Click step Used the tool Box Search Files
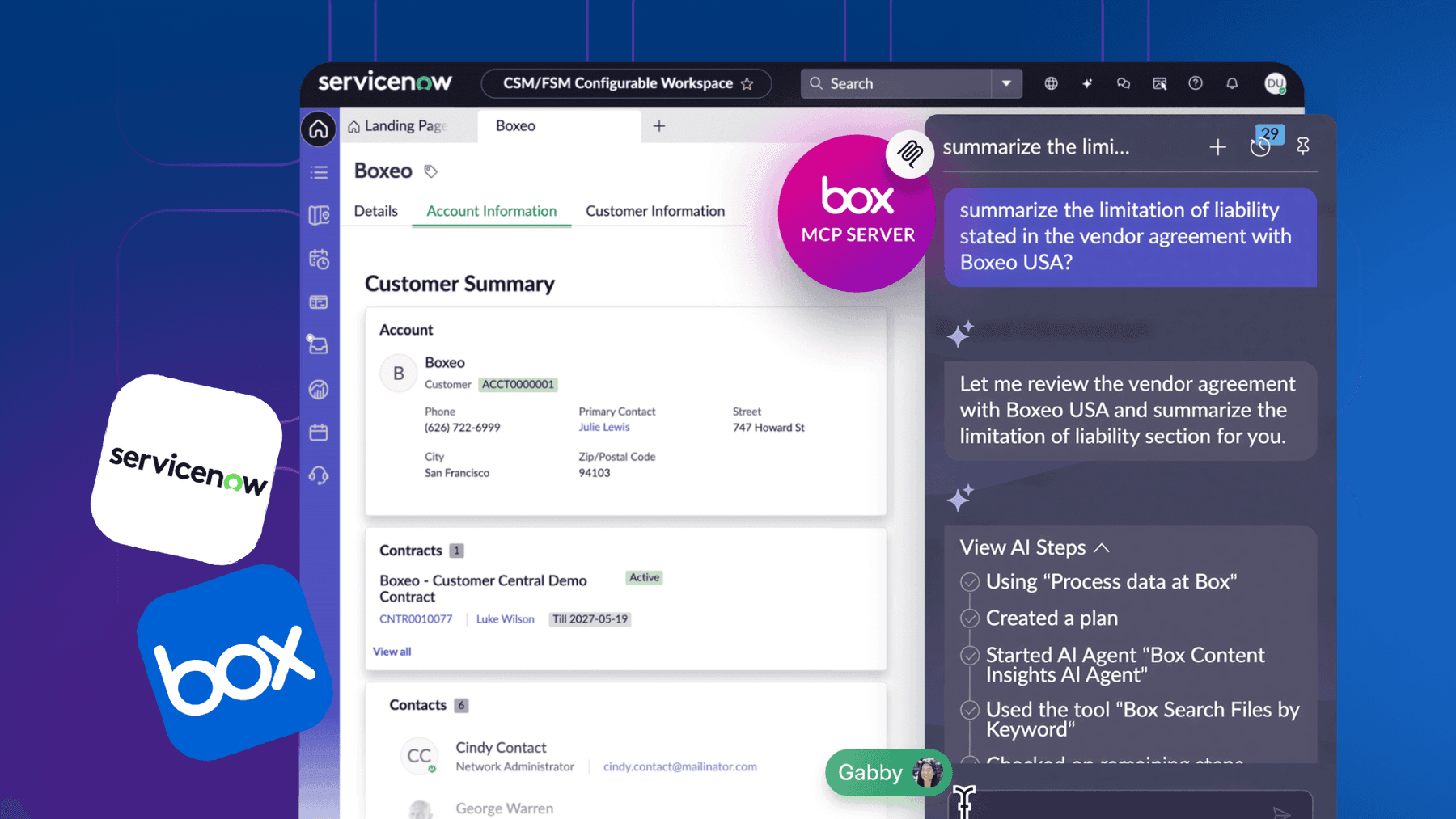Image resolution: width=1456 pixels, height=819 pixels. pos(1142,720)
